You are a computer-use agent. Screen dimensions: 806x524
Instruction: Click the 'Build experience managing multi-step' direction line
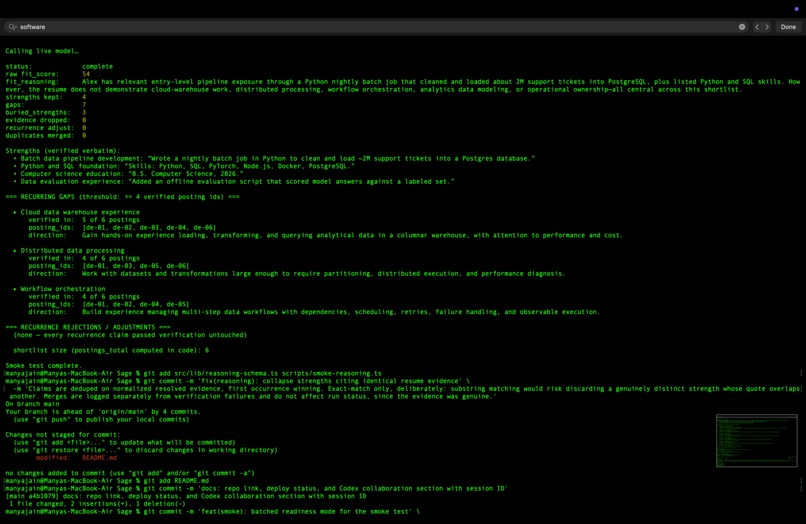click(341, 312)
